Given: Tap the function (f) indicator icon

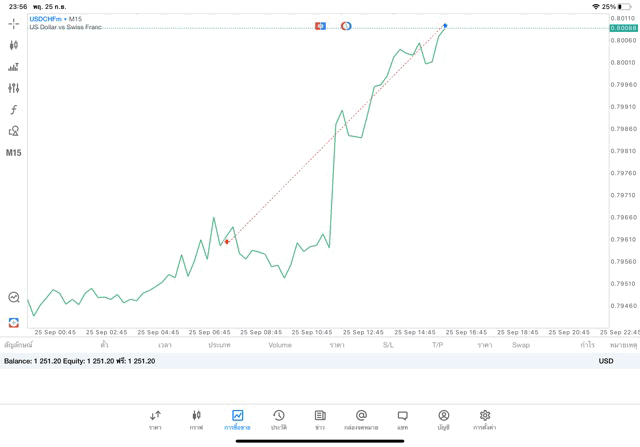Looking at the screenshot, I should point(14,110).
